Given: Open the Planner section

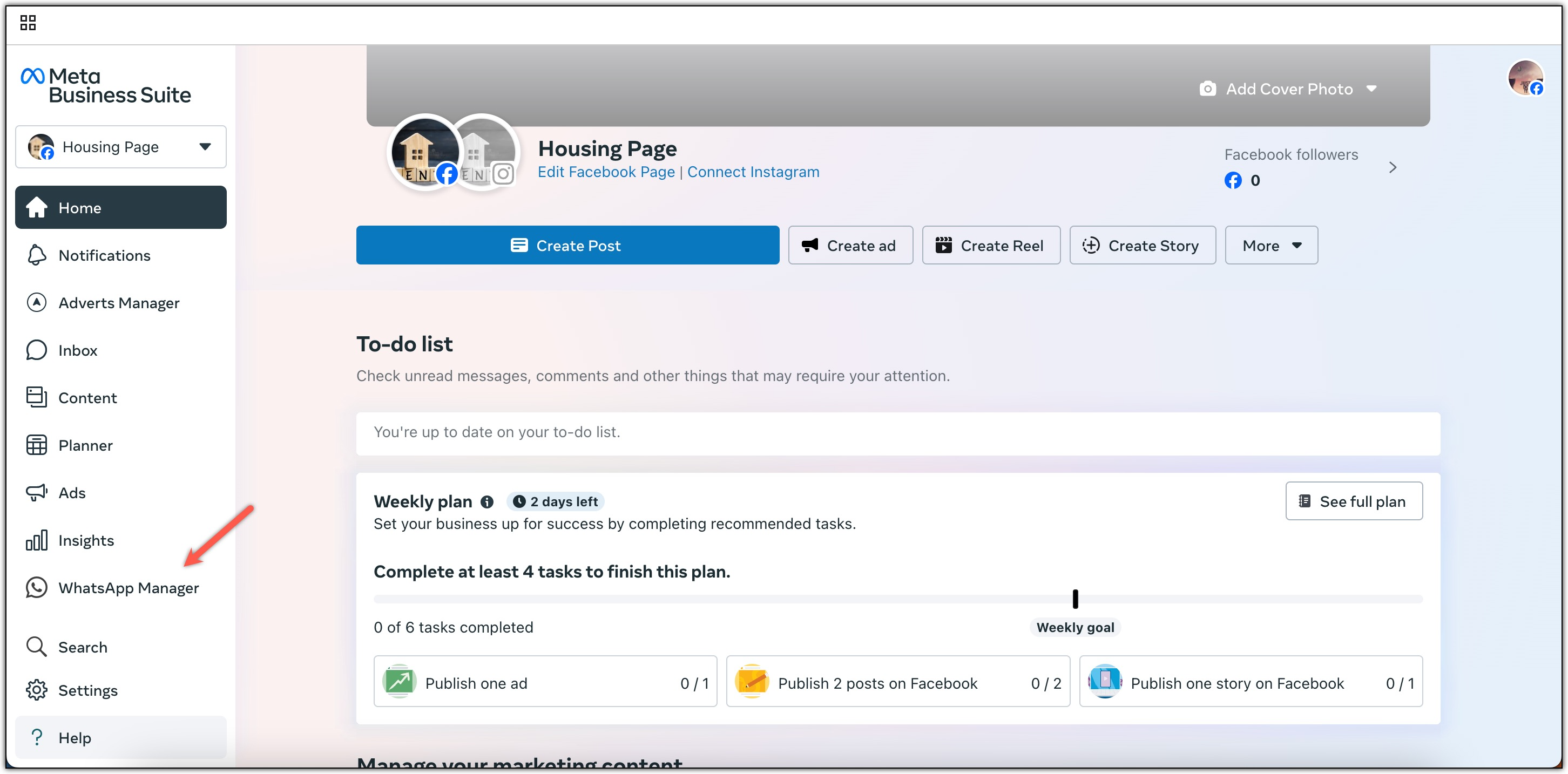Looking at the screenshot, I should click(x=120, y=445).
